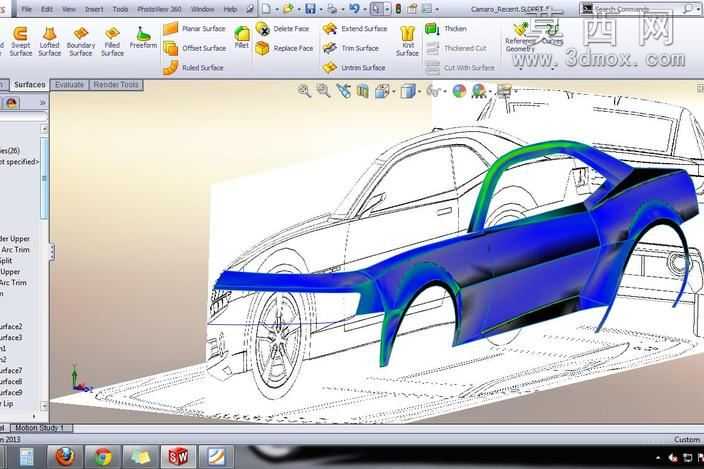Open the Insert menu
Viewport: 704px width, 469px height.
click(94, 9)
